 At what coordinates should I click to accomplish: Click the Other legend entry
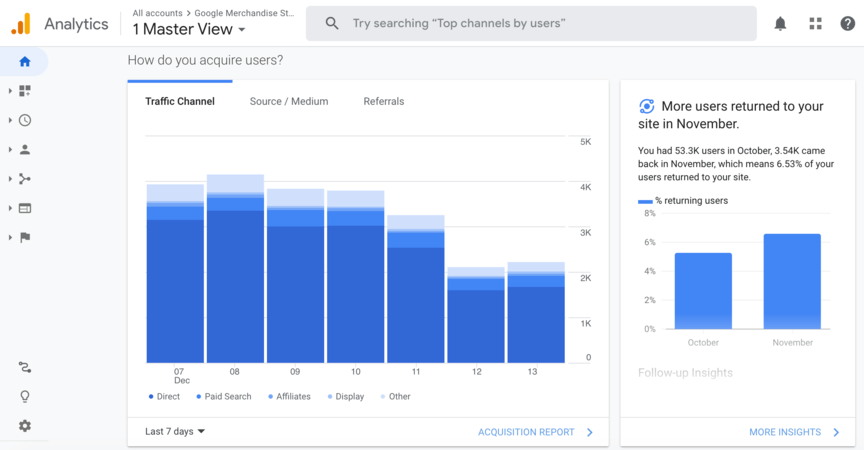coord(396,397)
